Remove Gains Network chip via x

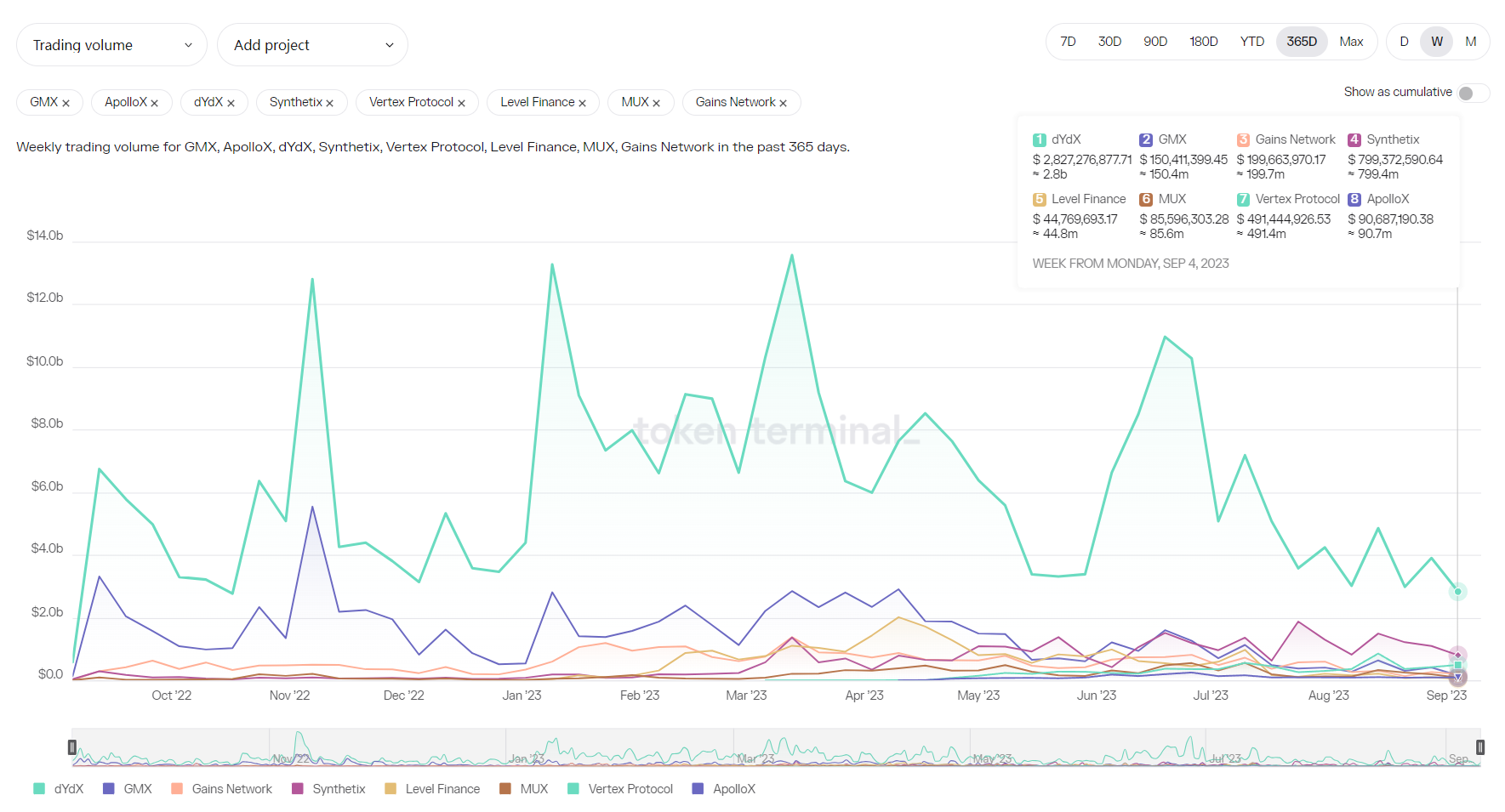pos(783,103)
